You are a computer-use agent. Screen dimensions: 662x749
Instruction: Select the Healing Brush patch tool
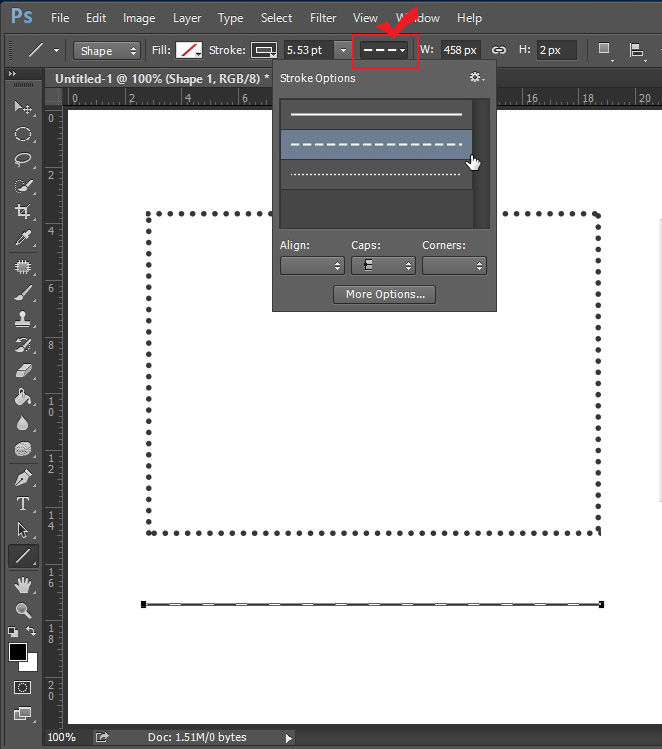(23, 267)
